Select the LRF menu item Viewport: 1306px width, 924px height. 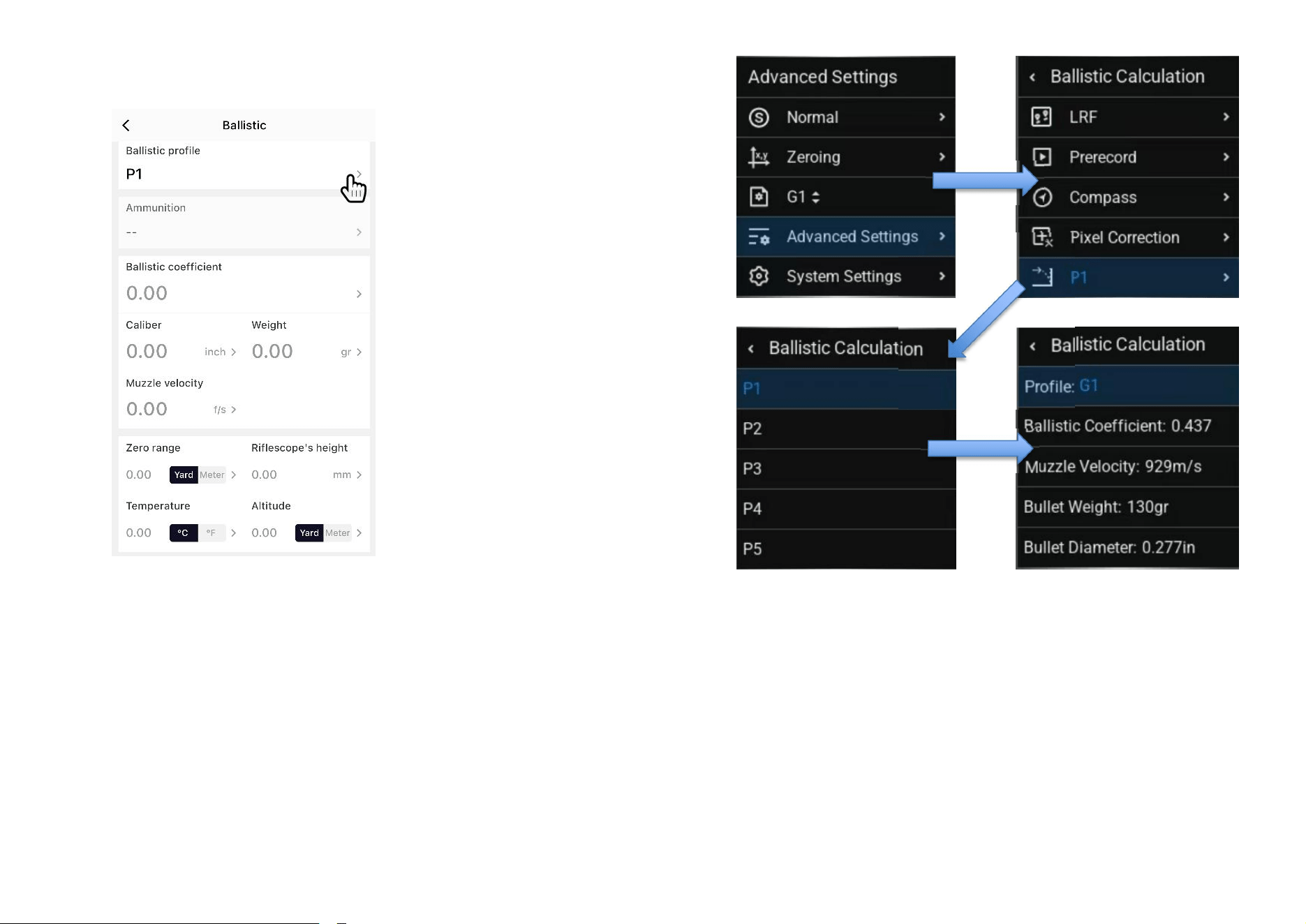pyautogui.click(x=1128, y=117)
